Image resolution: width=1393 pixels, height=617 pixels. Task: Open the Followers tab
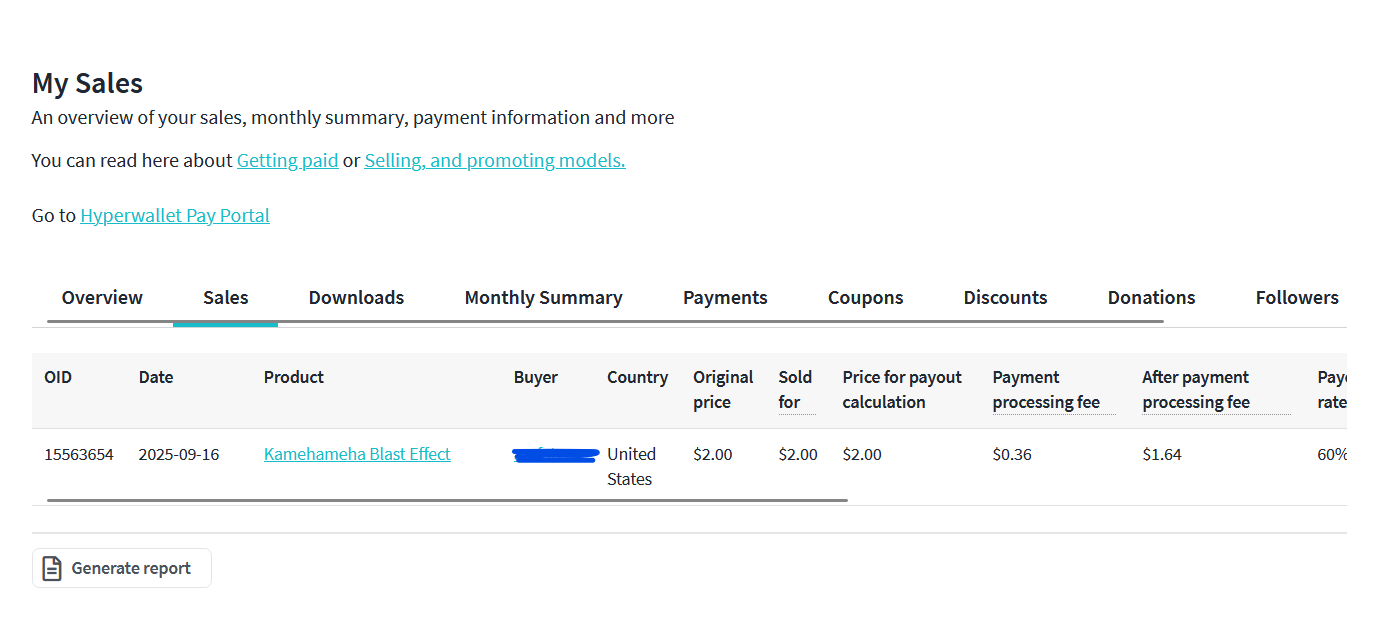click(x=1296, y=298)
